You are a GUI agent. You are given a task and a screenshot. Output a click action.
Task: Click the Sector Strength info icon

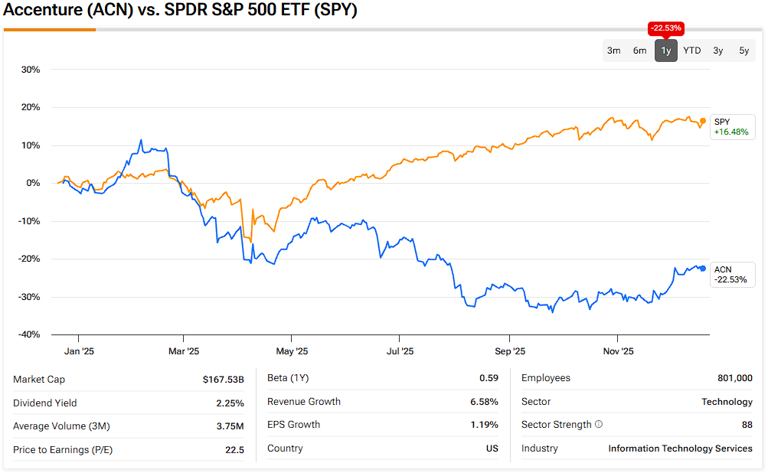click(x=599, y=425)
